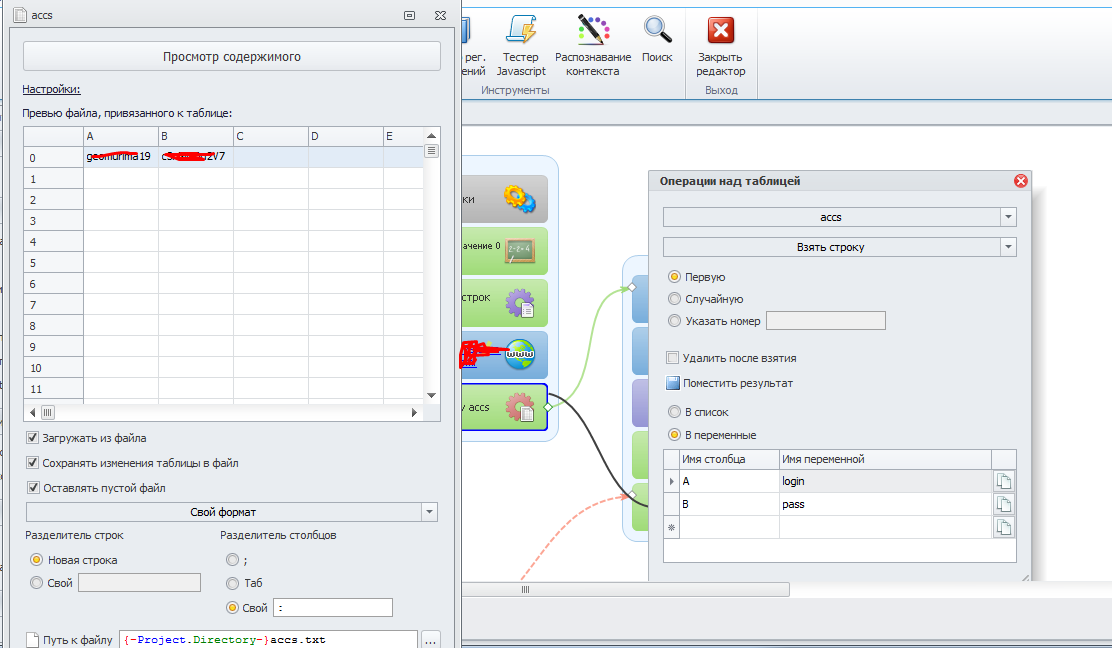Choose the В переменные radio option
Image resolution: width=1112 pixels, height=648 pixels.
(x=674, y=435)
